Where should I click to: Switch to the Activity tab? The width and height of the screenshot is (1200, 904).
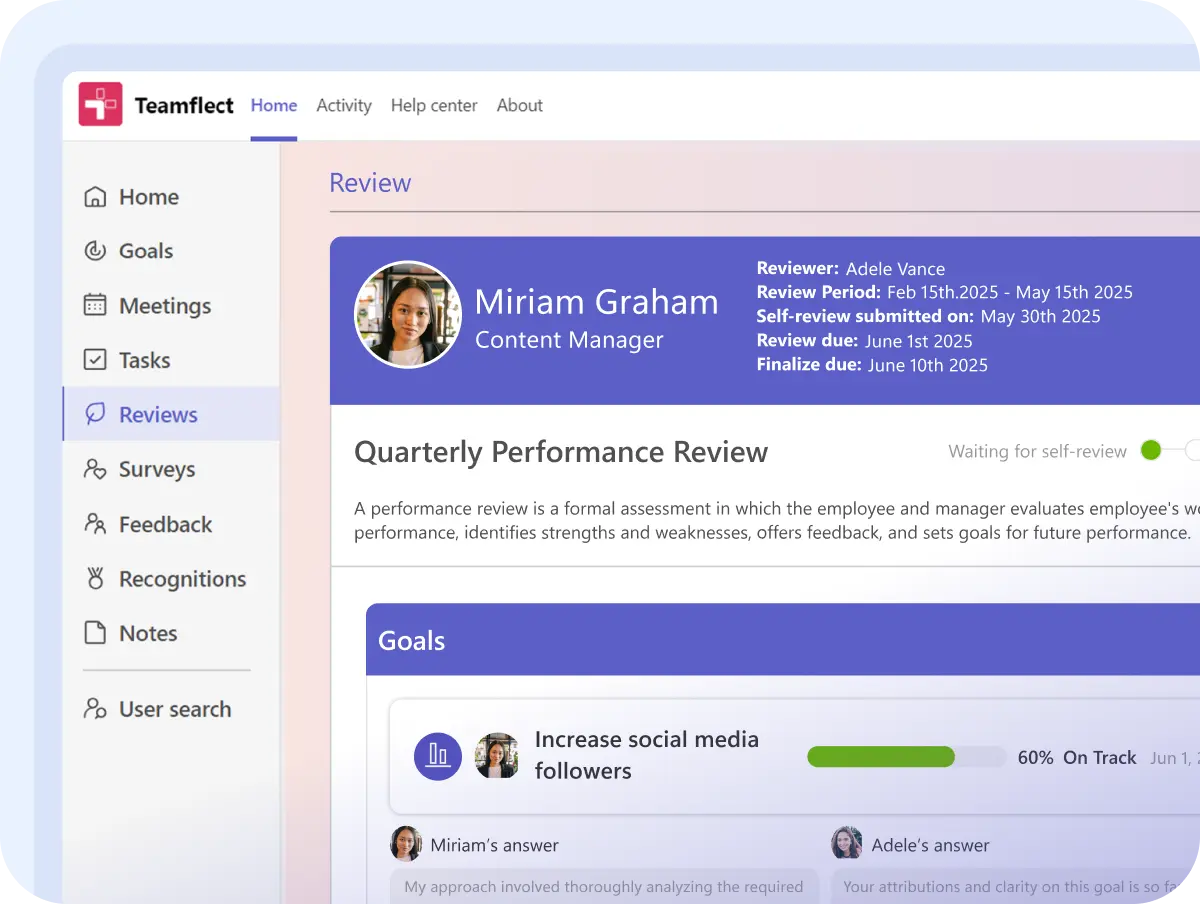[x=344, y=105]
